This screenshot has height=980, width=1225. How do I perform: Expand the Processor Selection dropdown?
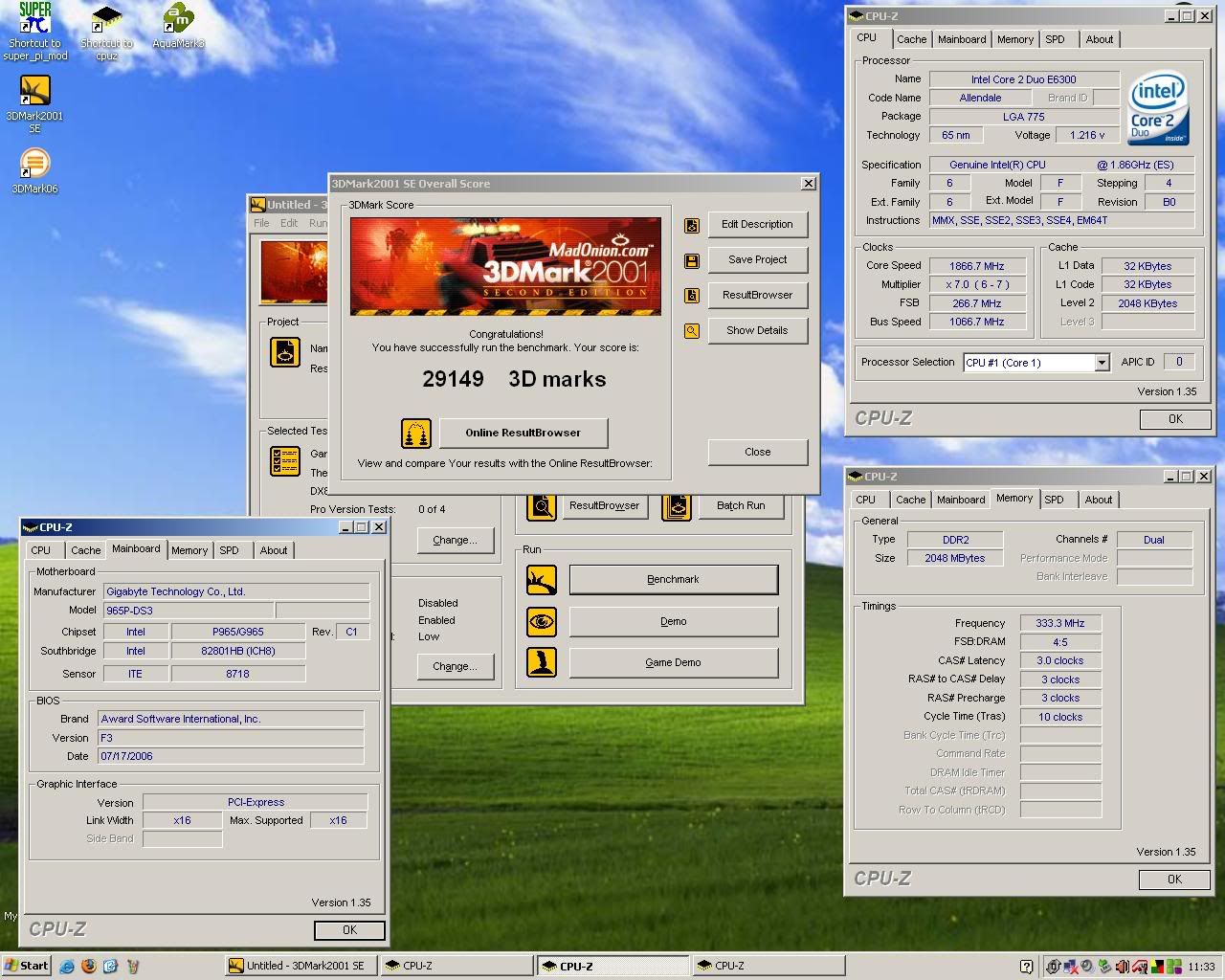(x=1102, y=363)
